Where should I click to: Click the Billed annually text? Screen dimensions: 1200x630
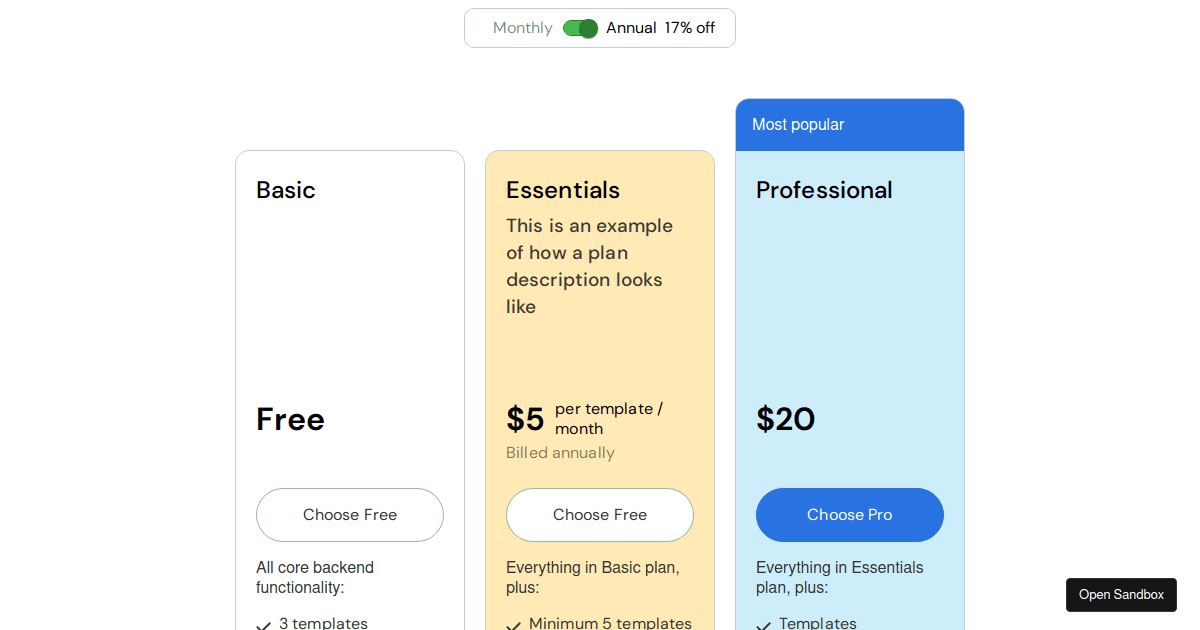[560, 452]
